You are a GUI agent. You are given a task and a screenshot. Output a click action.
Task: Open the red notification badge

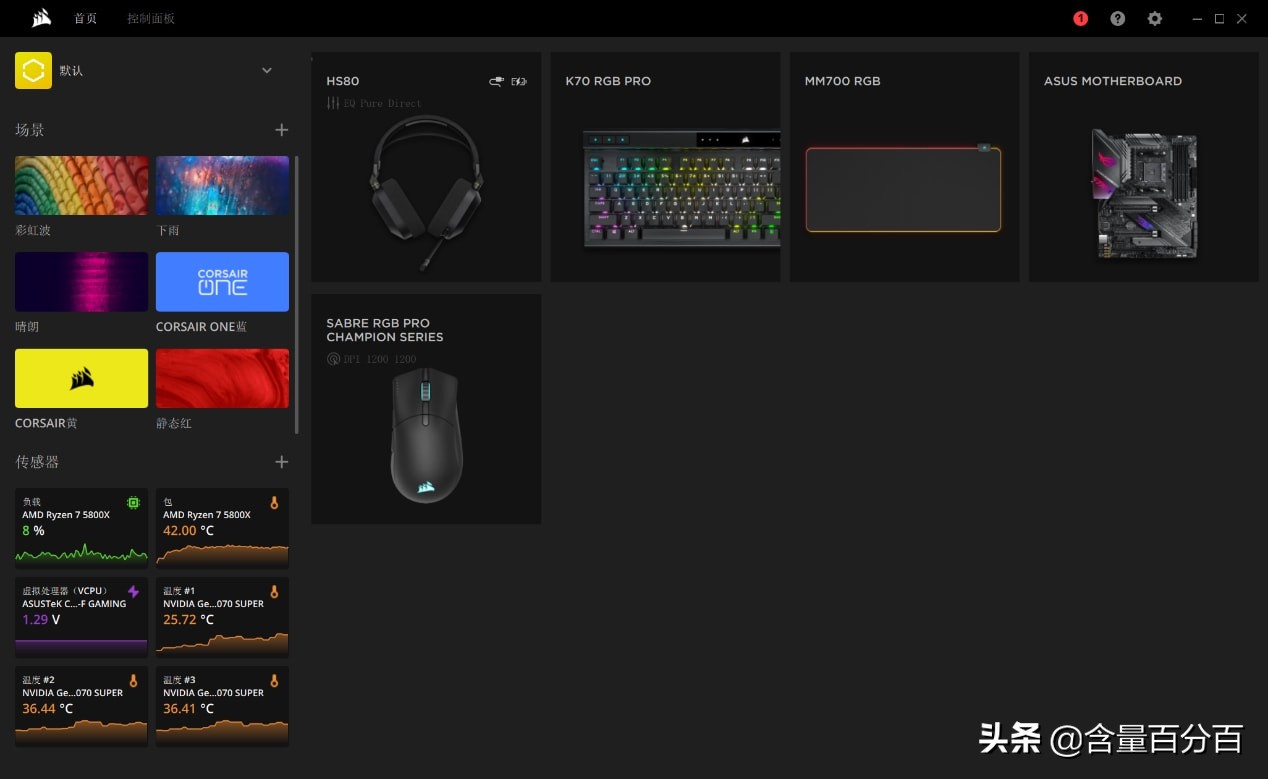tap(1080, 19)
